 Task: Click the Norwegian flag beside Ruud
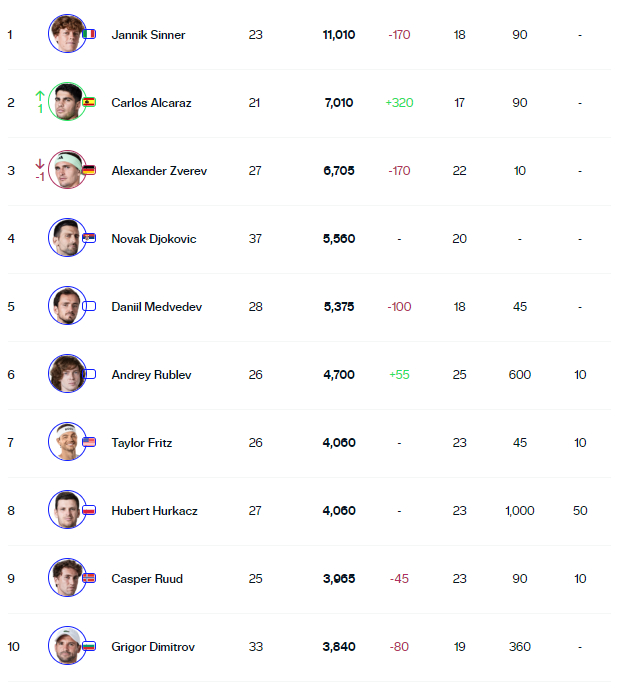coord(89,578)
